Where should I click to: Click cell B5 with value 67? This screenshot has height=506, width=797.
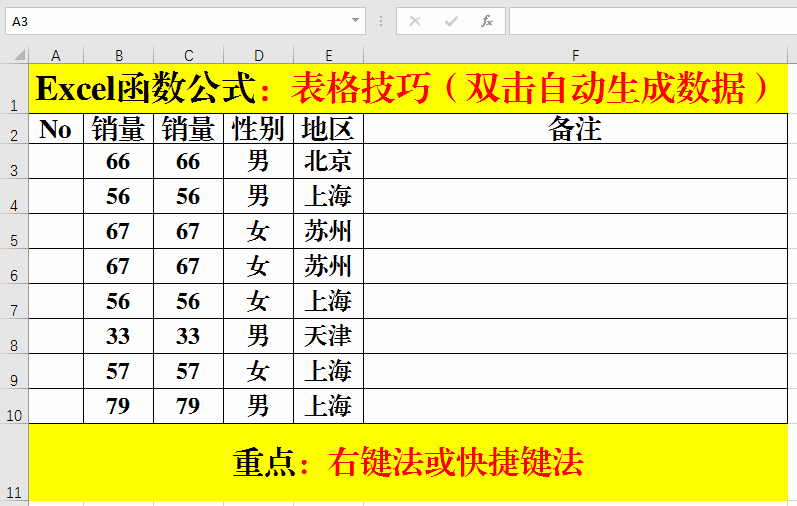(118, 231)
